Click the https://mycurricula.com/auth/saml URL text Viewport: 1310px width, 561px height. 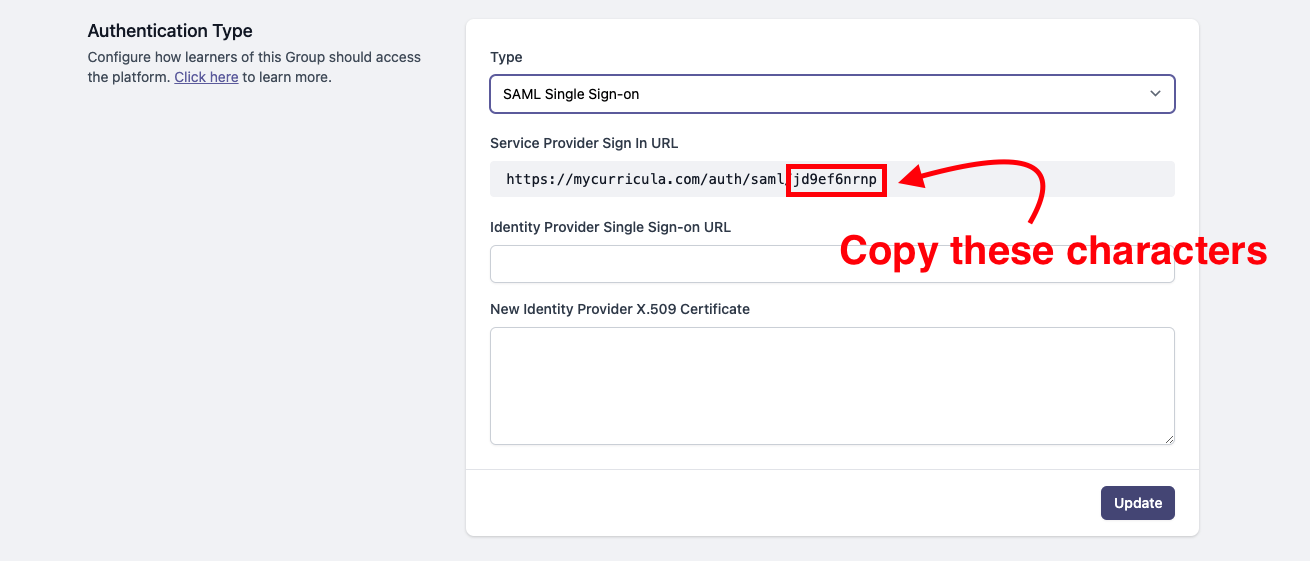click(646, 180)
